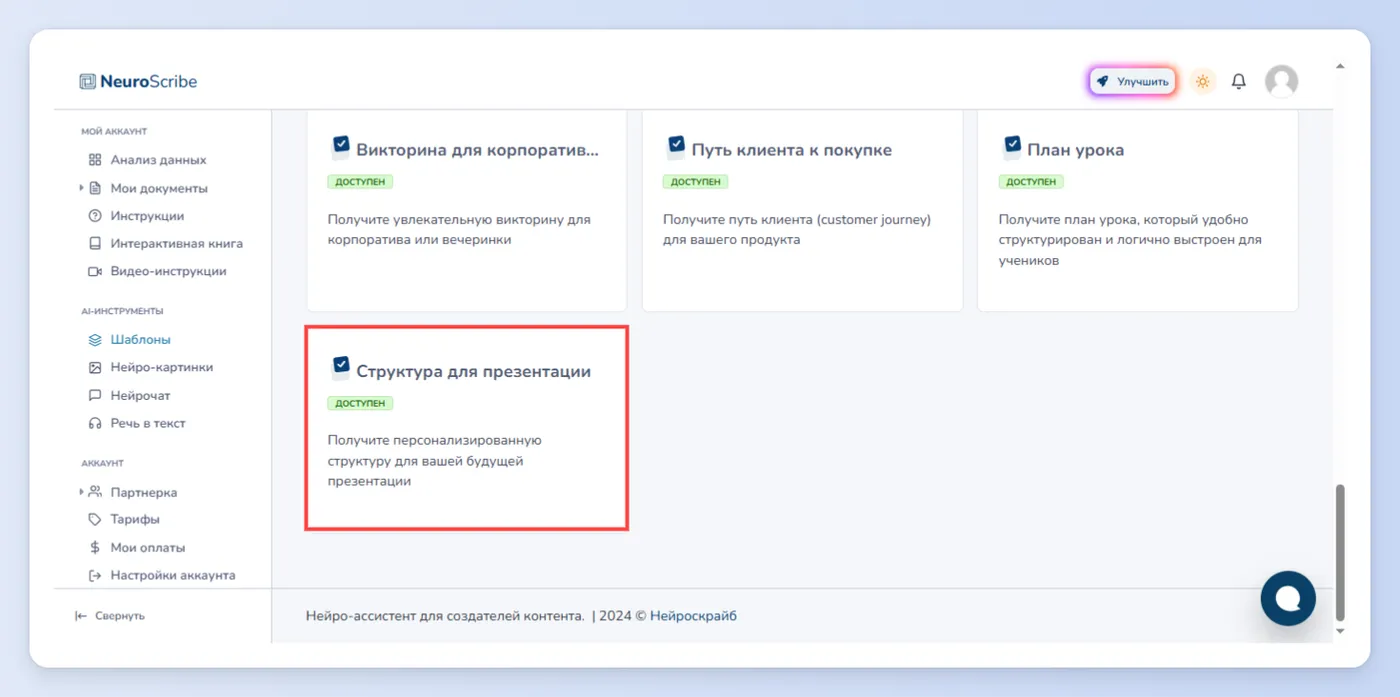Click the План урока description text
Image resolution: width=1400 pixels, height=697 pixels.
tap(1130, 240)
